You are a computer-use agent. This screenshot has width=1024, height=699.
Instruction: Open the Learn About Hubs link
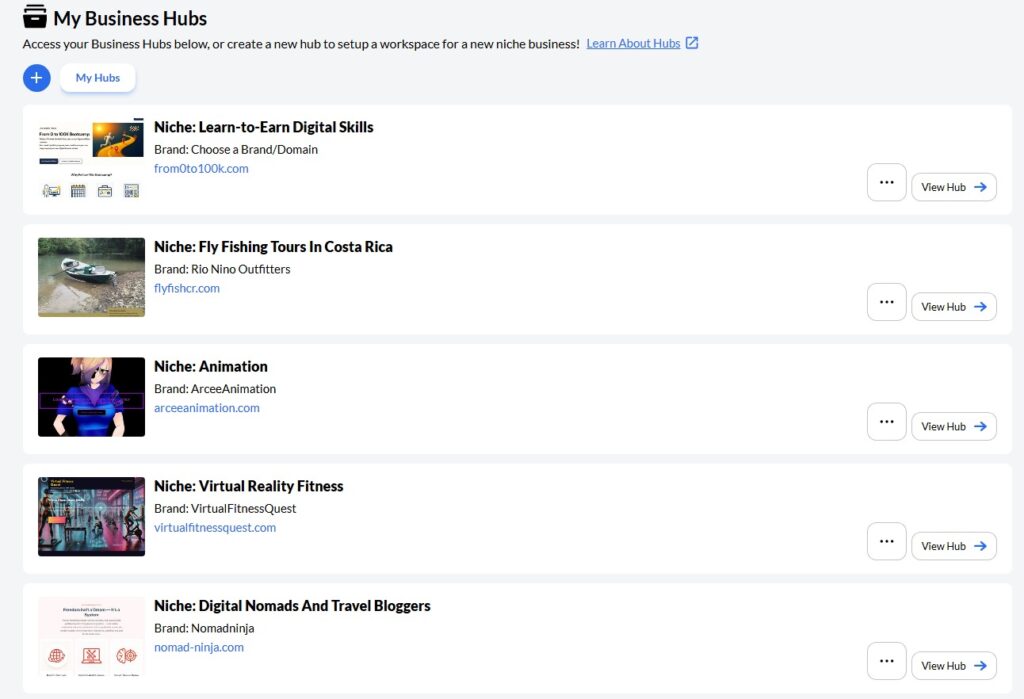[x=633, y=43]
